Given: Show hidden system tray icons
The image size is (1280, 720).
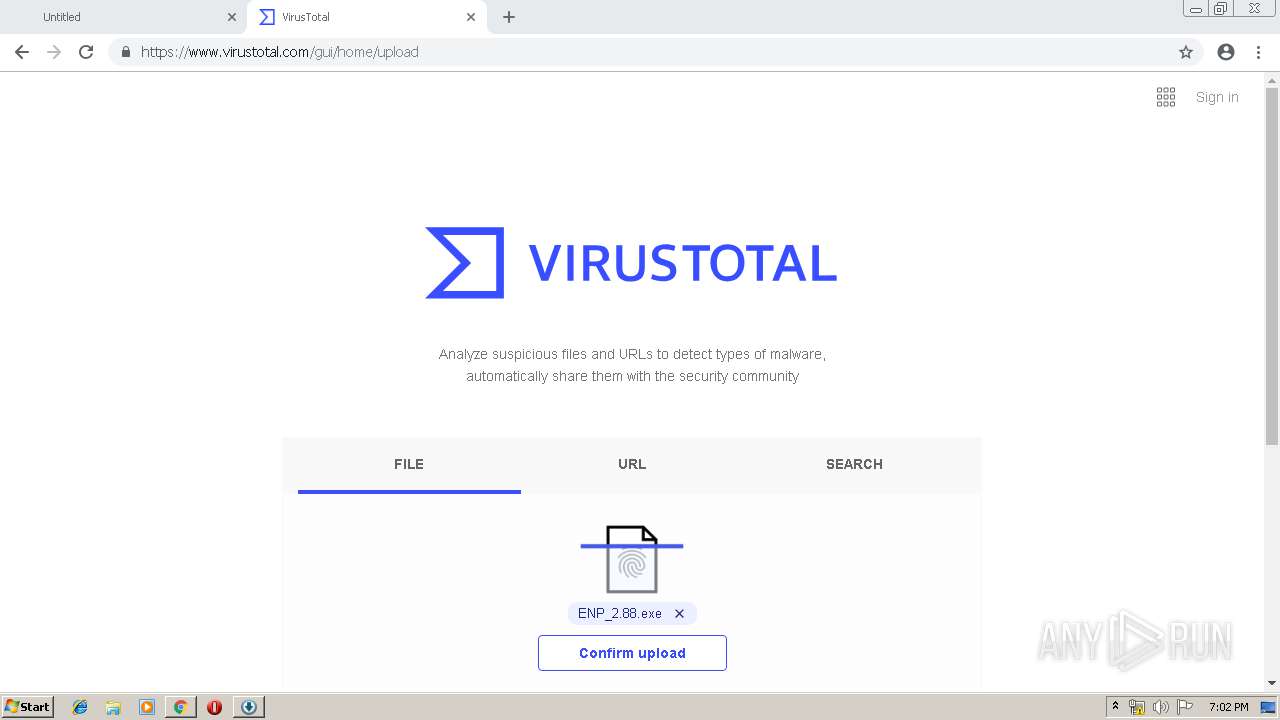Looking at the screenshot, I should point(1116,707).
